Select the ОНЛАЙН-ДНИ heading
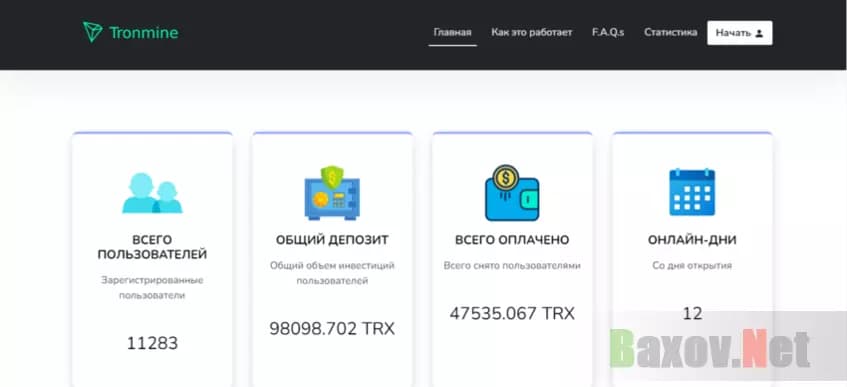 [x=692, y=240]
